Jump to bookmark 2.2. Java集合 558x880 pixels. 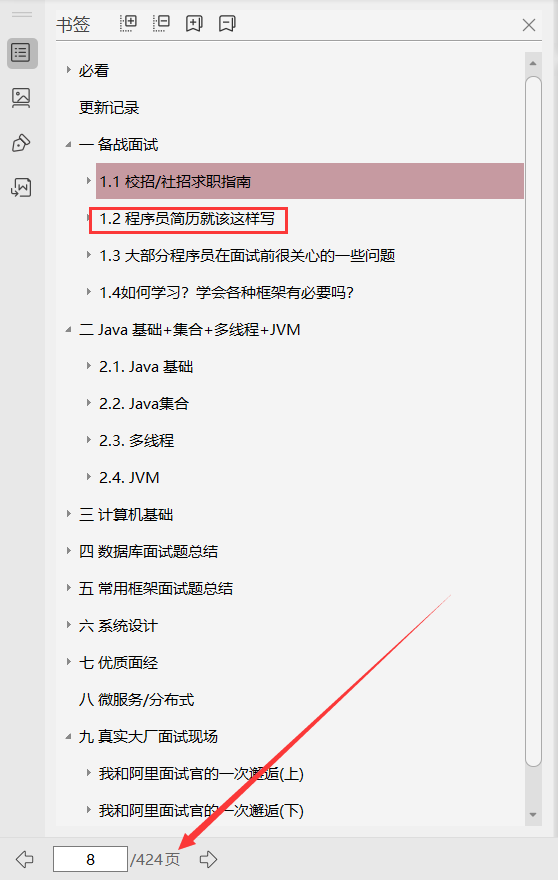coord(144,404)
